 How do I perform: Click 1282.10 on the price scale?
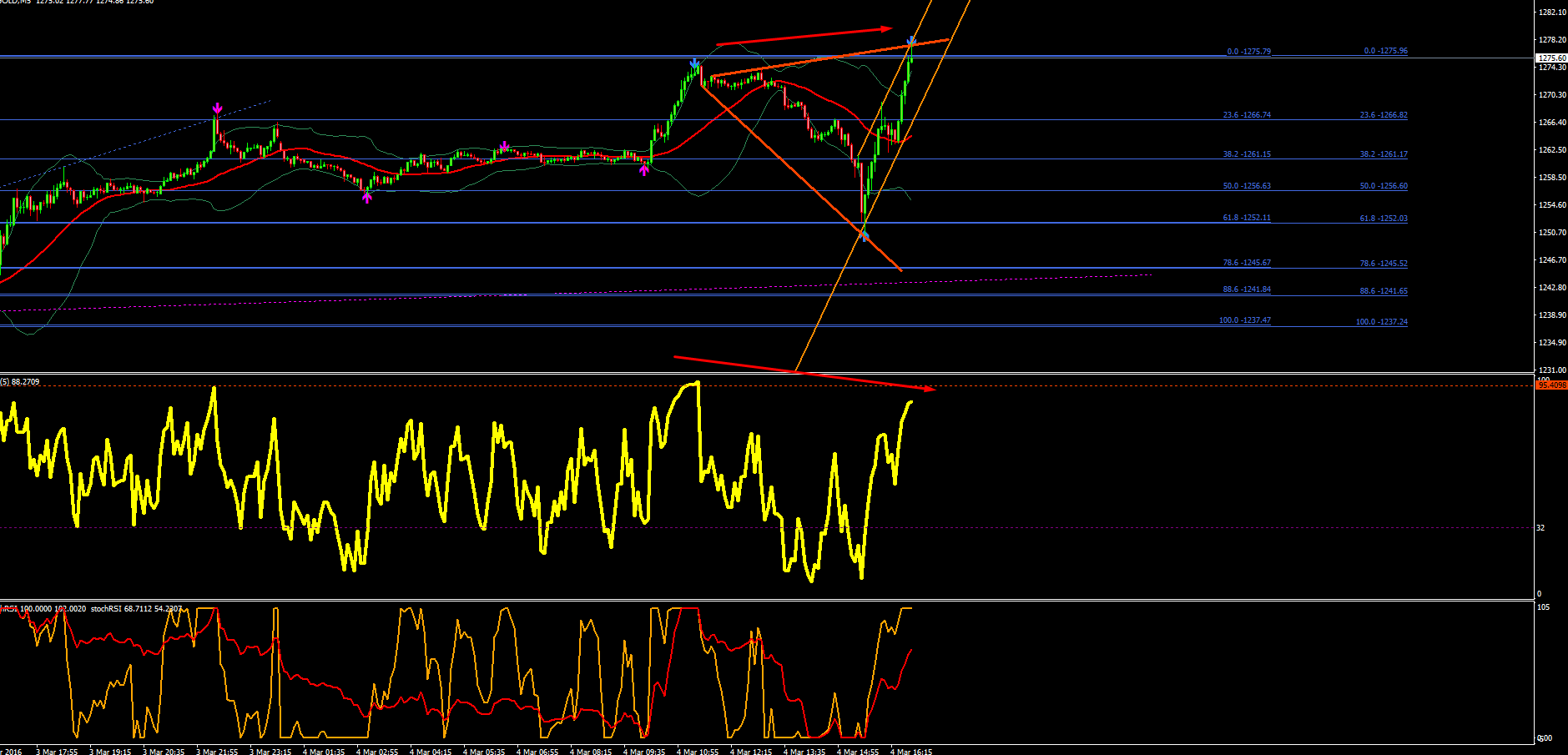[1552, 13]
